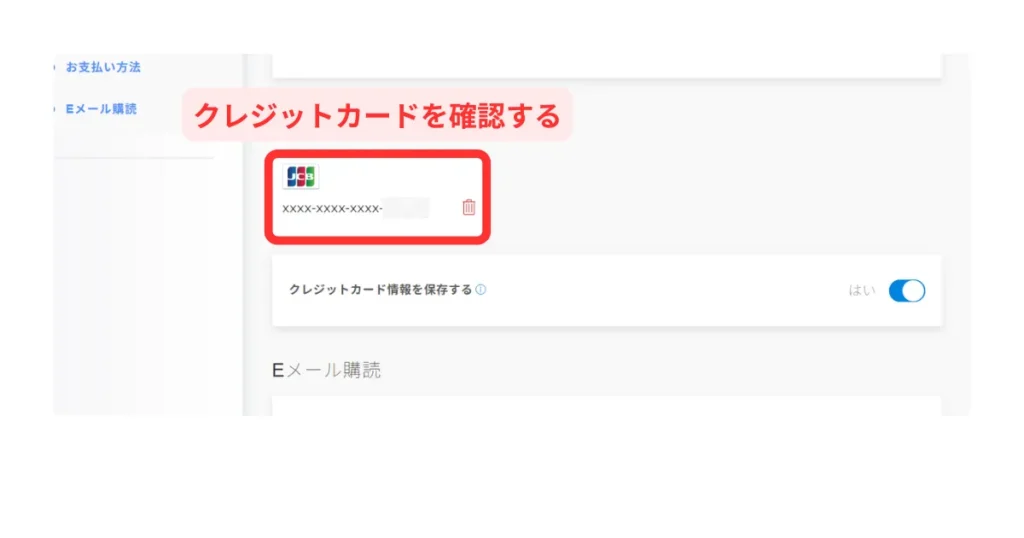Toggle the クレジットカード情報を保存する switch off

906,291
